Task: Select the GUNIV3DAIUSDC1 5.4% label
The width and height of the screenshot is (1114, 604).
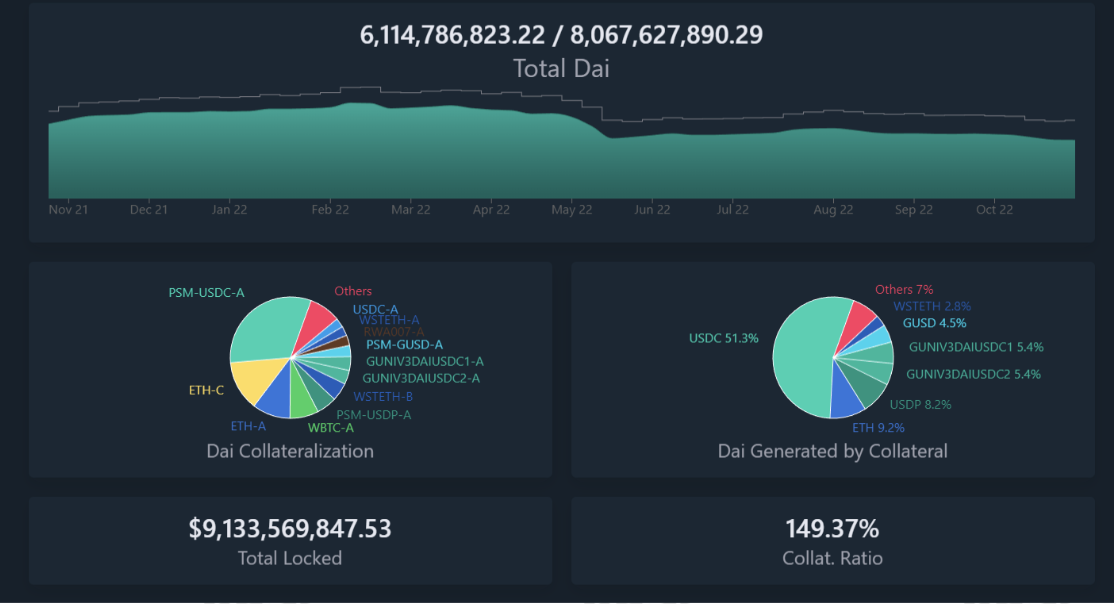Action: (x=976, y=347)
